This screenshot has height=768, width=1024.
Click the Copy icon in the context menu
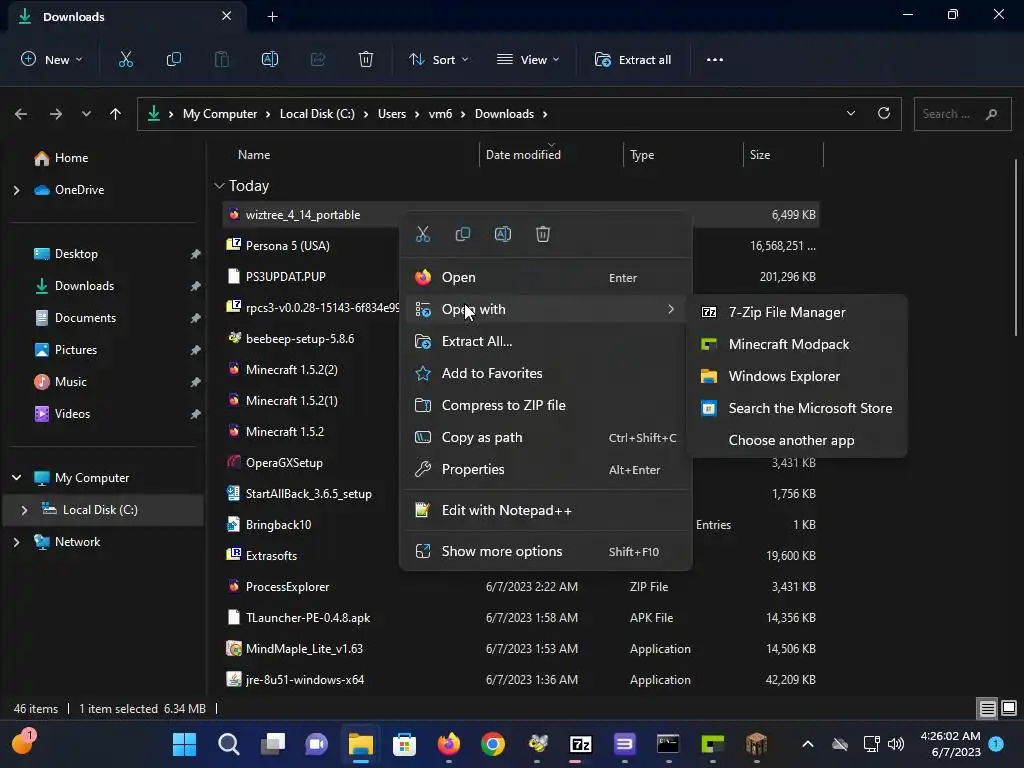tap(462, 234)
